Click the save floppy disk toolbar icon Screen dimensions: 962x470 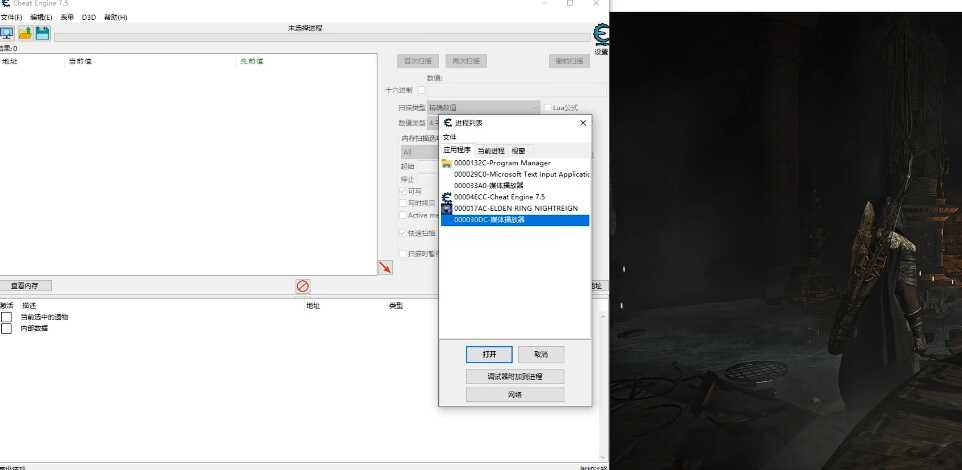(42, 33)
